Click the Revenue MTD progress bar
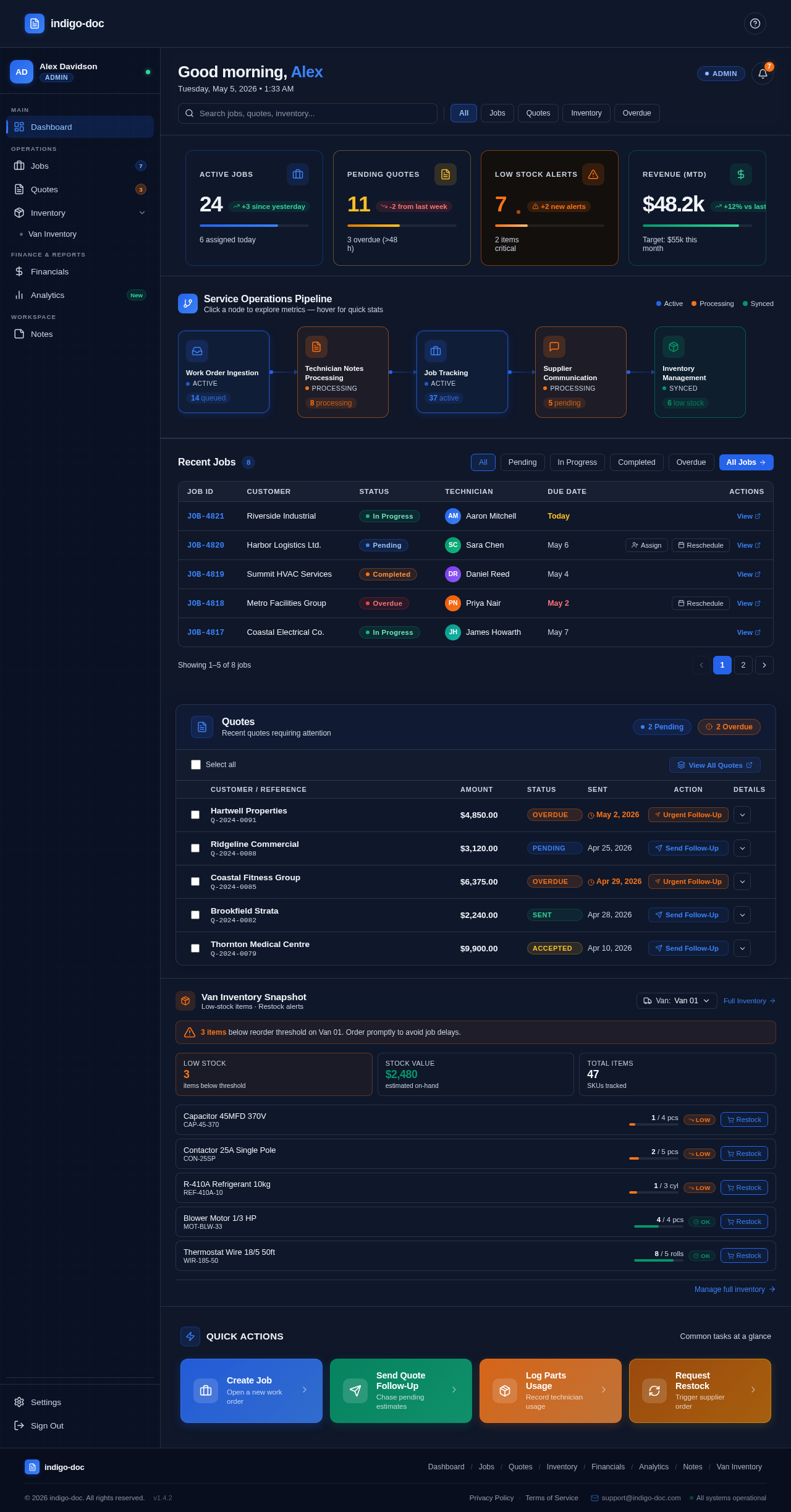 697,226
